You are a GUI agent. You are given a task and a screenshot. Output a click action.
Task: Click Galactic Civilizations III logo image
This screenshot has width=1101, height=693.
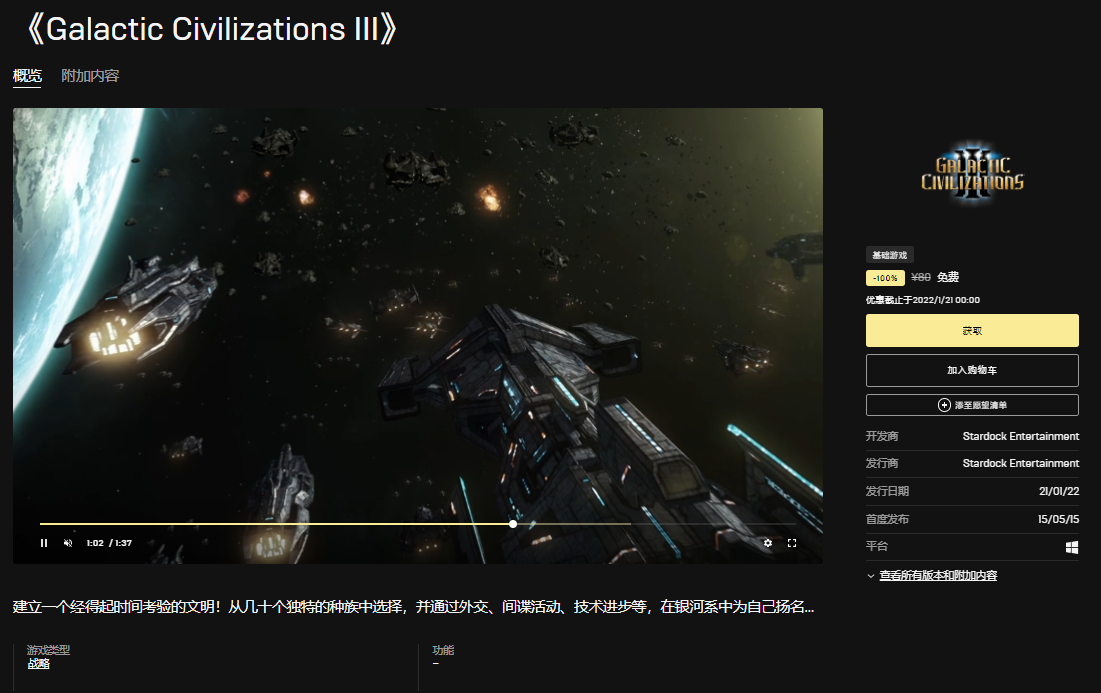(x=972, y=174)
